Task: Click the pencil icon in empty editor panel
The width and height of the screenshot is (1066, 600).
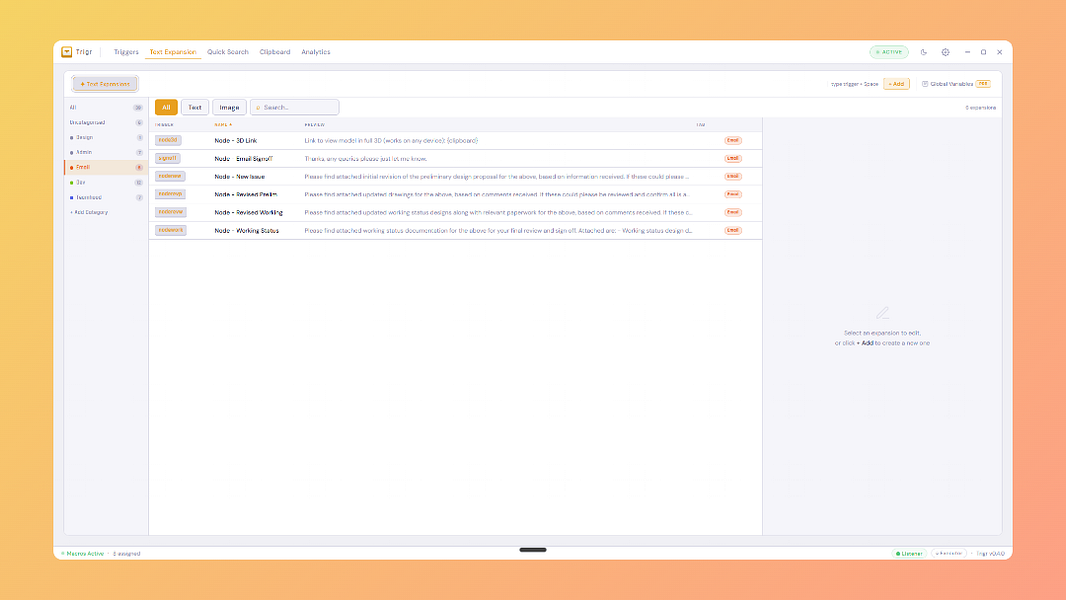Action: [882, 313]
